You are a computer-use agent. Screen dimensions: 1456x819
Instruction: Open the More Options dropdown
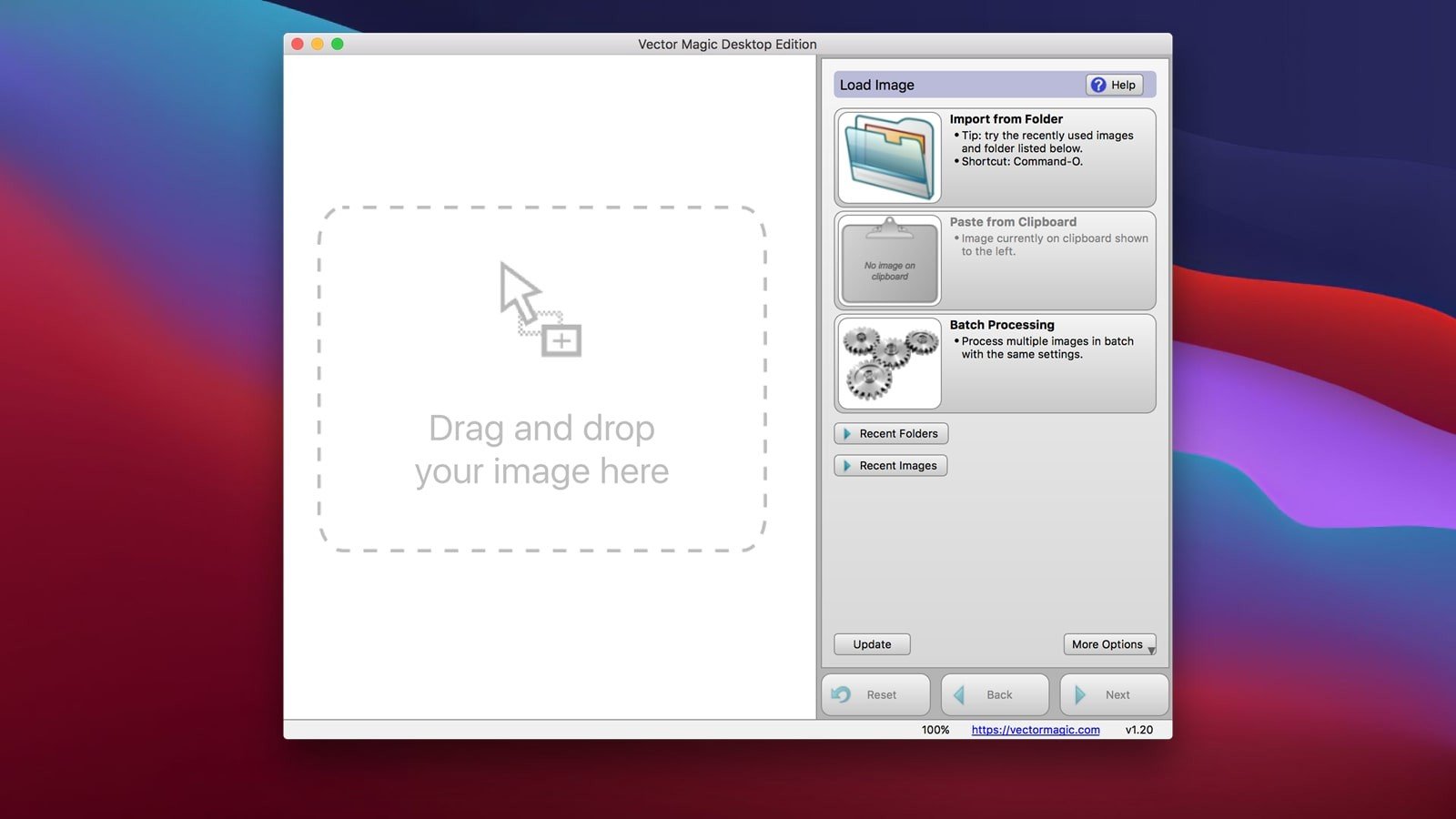1108,644
